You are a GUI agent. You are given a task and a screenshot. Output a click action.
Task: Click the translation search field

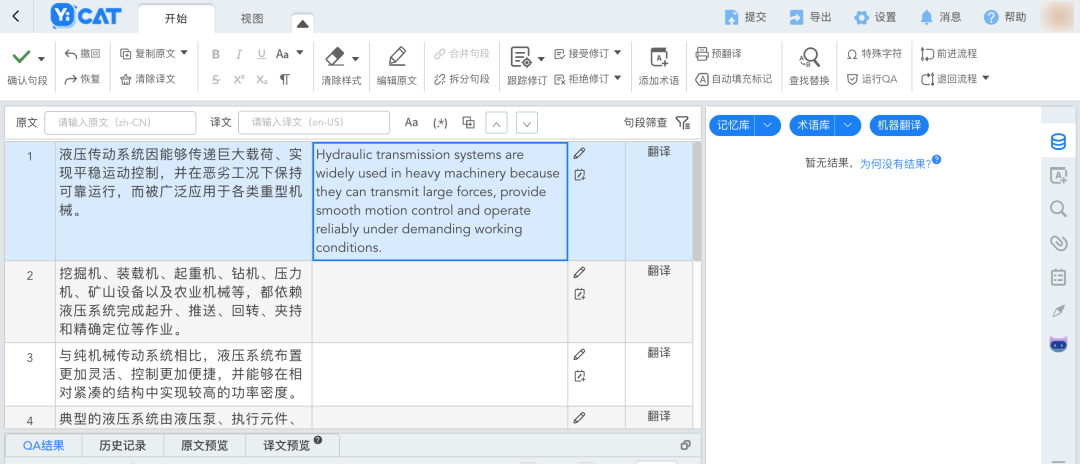tap(314, 123)
